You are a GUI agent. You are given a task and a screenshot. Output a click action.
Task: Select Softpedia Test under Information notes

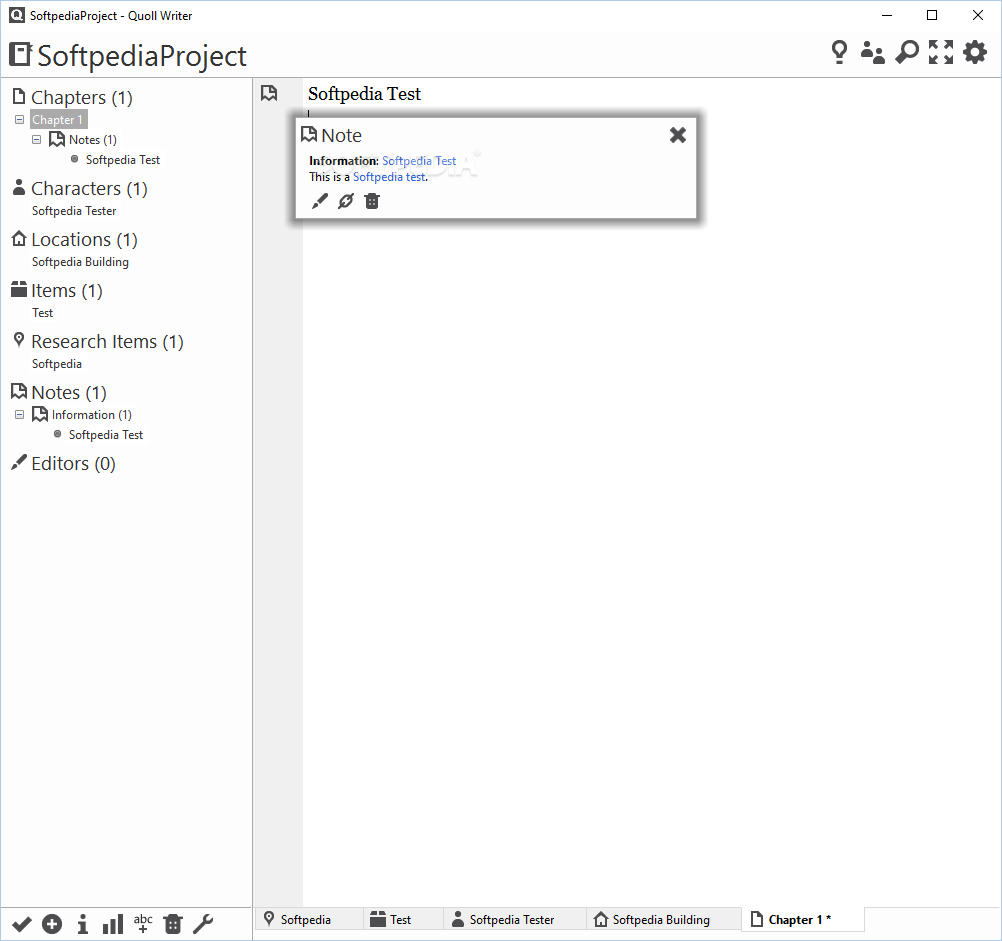click(x=106, y=434)
